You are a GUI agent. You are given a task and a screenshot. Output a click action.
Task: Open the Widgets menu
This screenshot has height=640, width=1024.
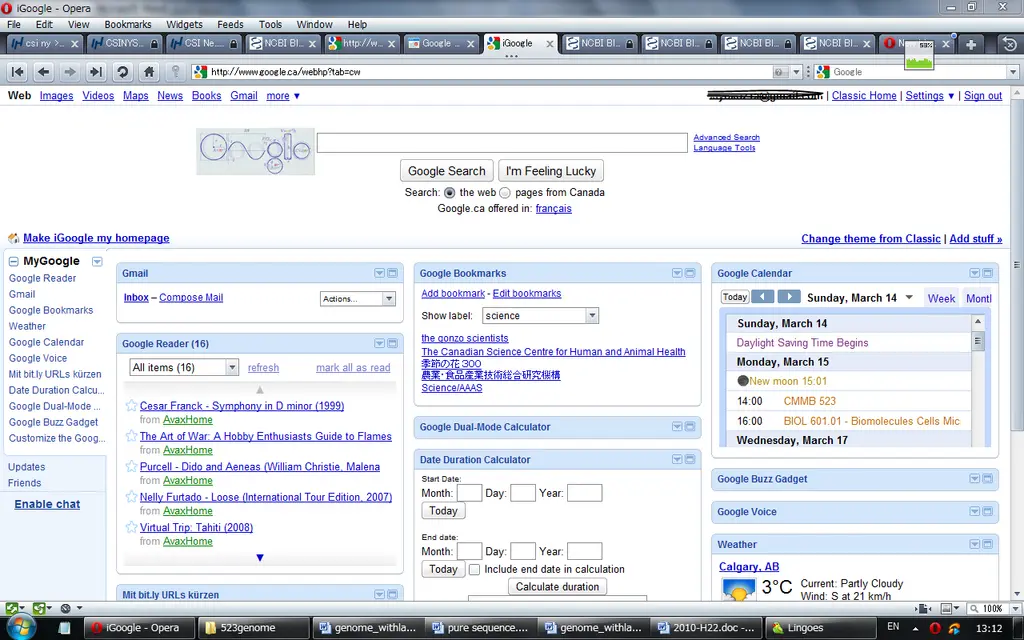[184, 24]
